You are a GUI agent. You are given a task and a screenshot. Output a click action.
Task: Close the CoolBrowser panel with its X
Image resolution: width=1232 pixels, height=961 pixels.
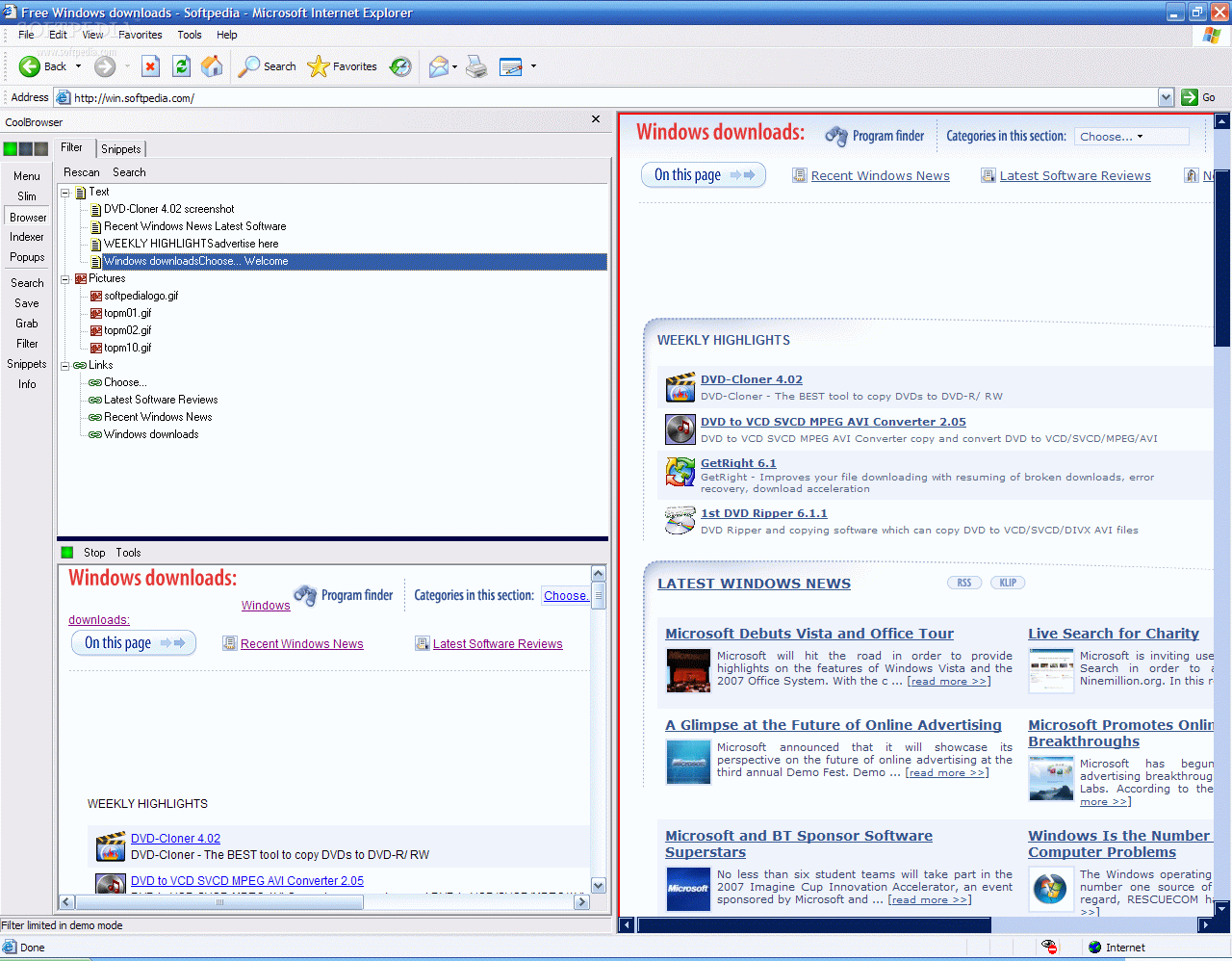[596, 119]
